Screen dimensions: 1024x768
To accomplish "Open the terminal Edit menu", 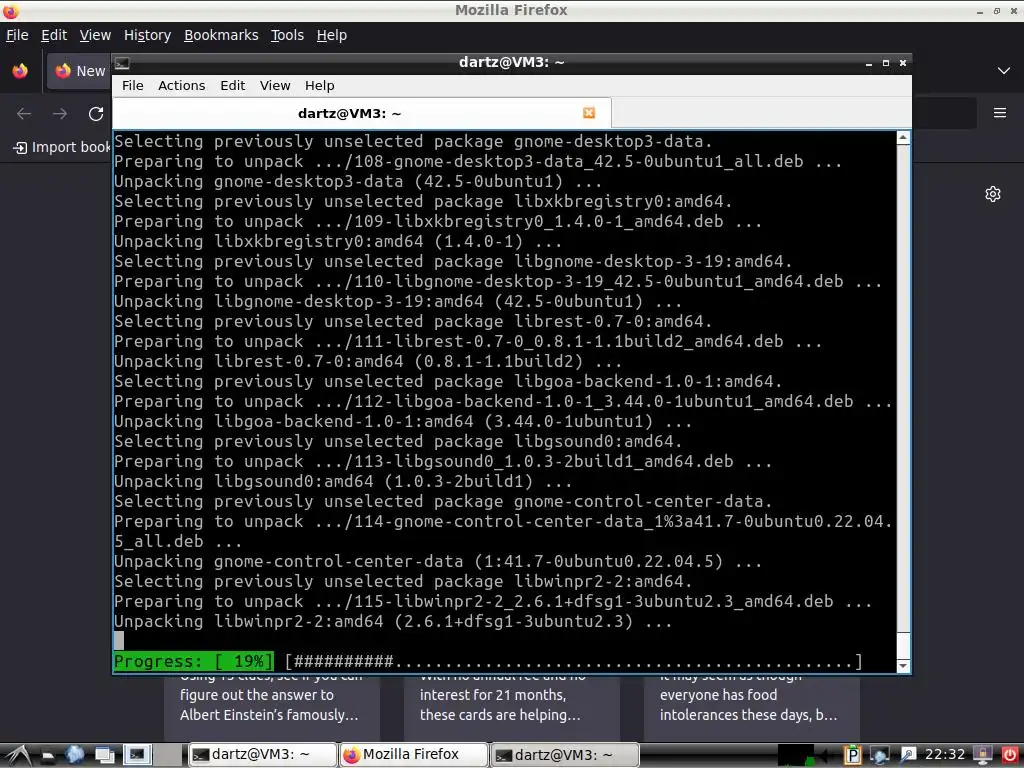I will [x=232, y=86].
